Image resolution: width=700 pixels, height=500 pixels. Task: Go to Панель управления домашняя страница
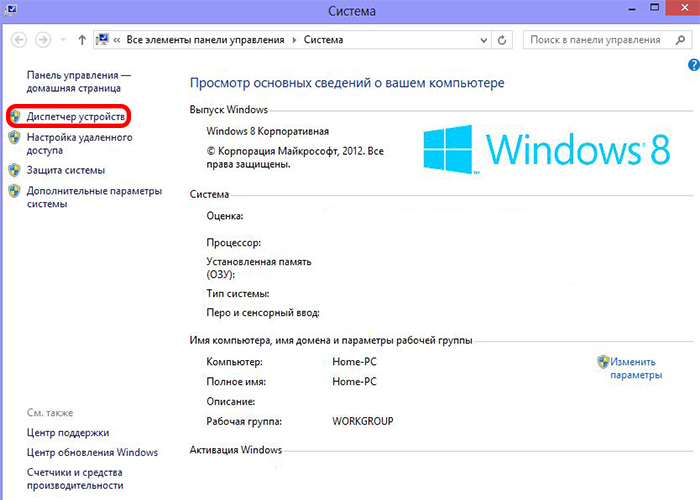point(79,82)
